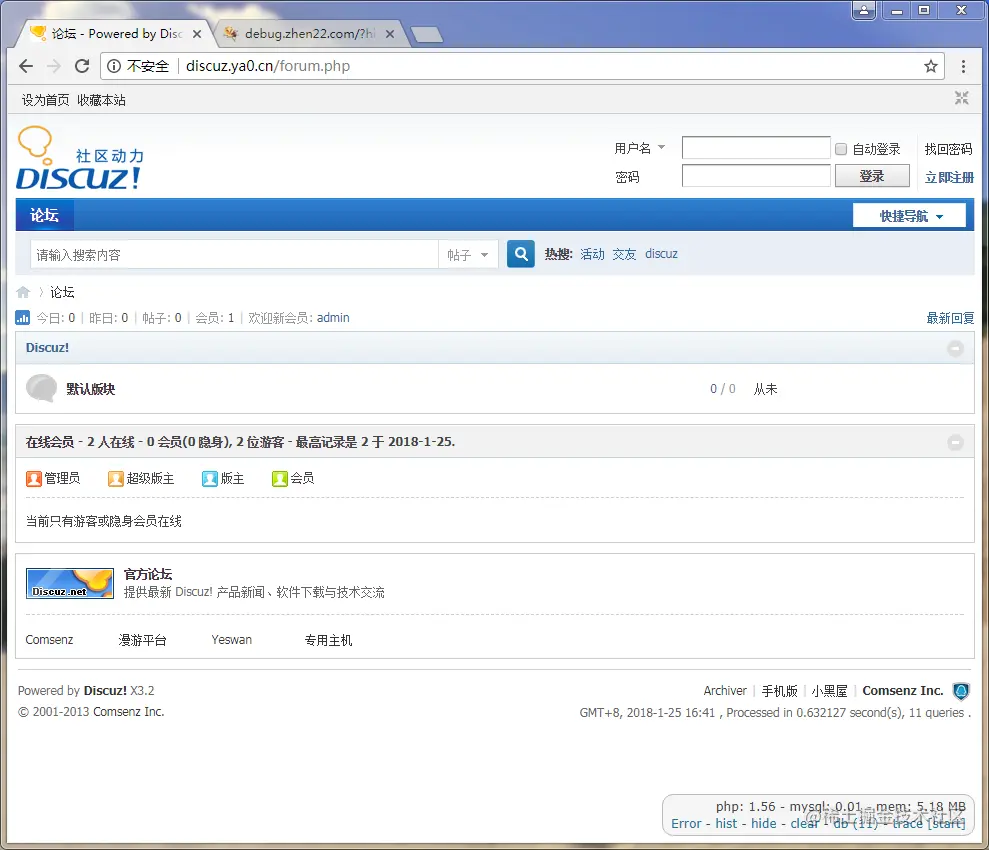Switch to the debug.zhen22.com browser tab
The image size is (989, 850).
[309, 34]
